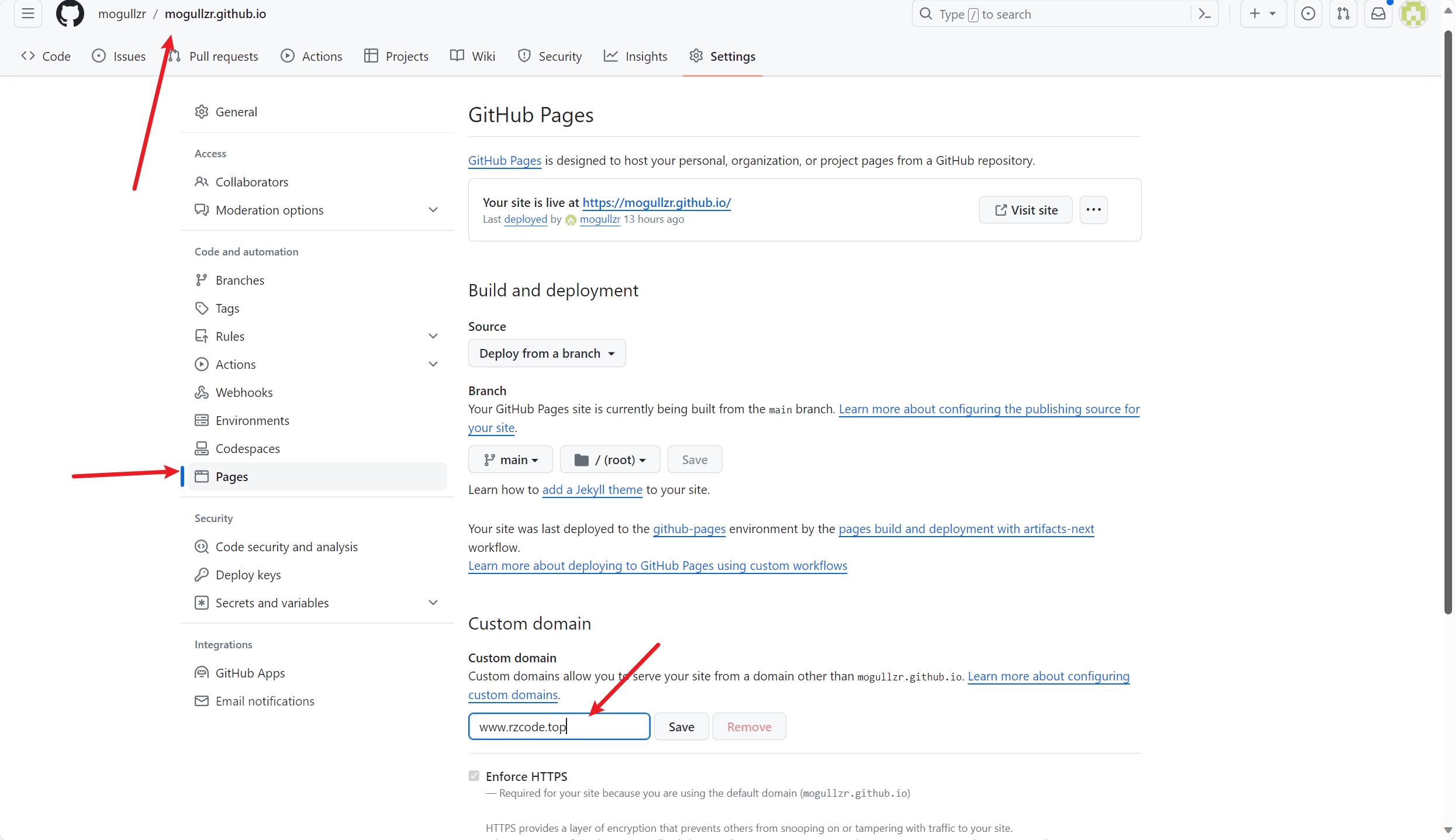The image size is (1455, 840).
Task: Click the mogullzr owner breadcrumb link
Action: click(x=122, y=13)
